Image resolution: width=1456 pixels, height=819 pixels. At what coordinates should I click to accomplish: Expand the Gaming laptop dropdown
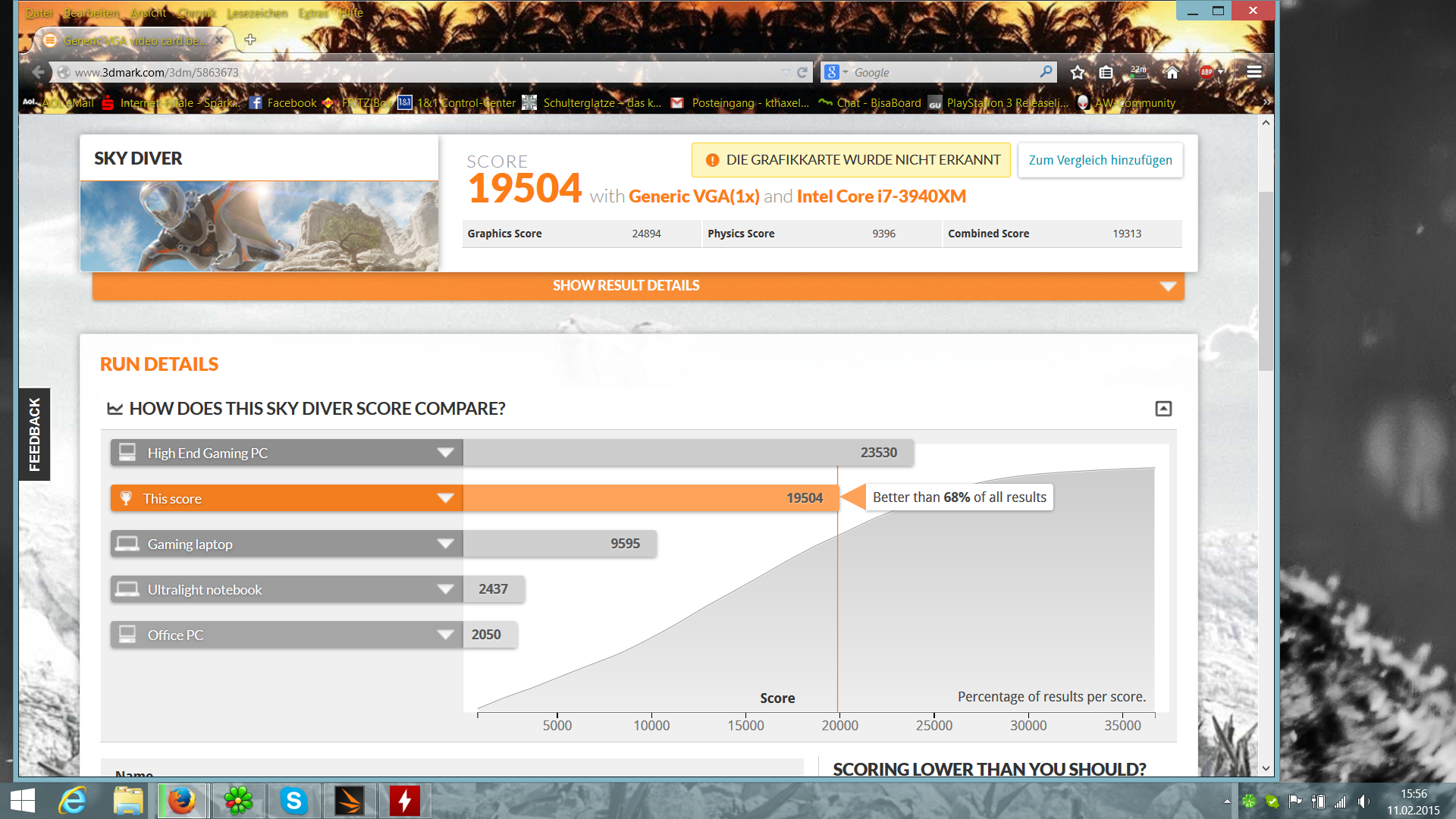coord(445,544)
